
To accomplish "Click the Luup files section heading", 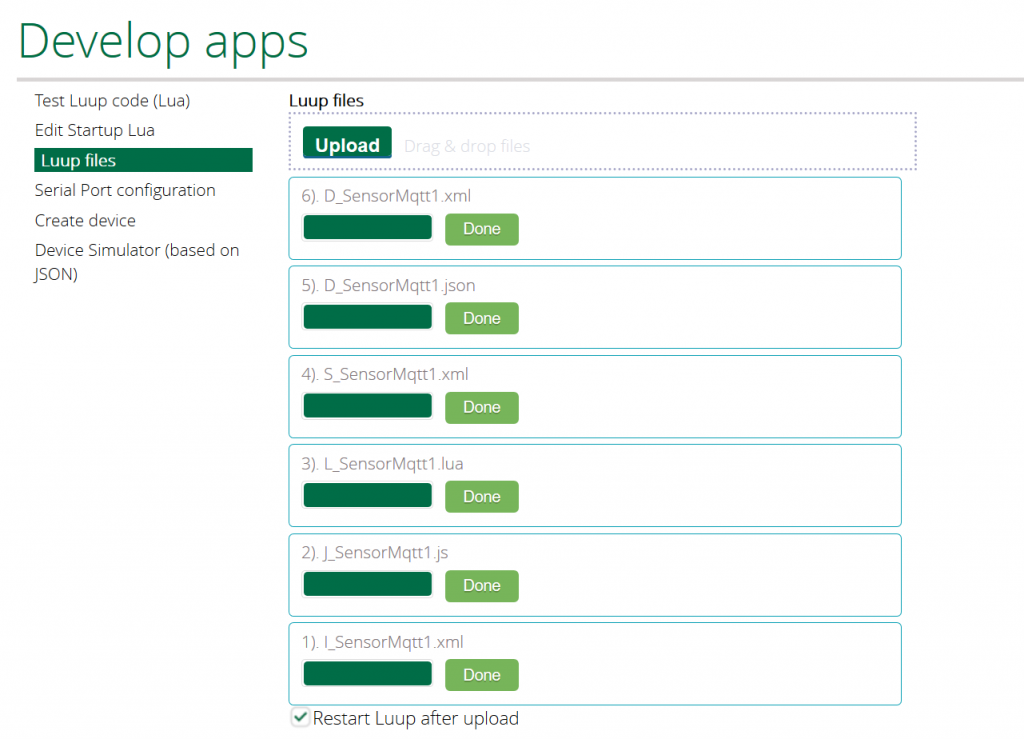I will [327, 101].
